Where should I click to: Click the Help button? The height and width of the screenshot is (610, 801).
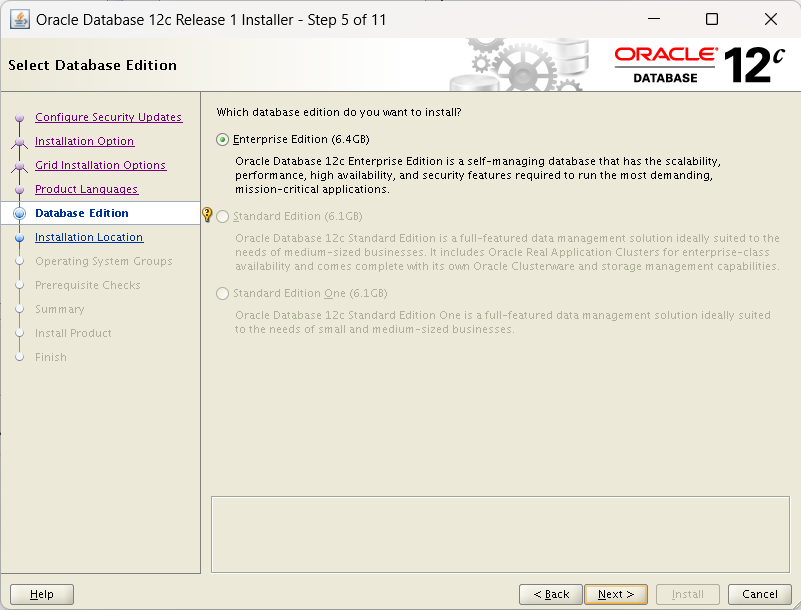(x=42, y=594)
